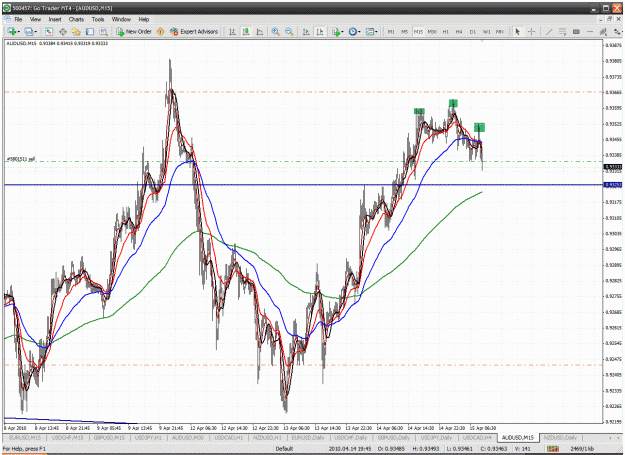Restore the inner chart window
625x455 pixels.
(x=609, y=19)
